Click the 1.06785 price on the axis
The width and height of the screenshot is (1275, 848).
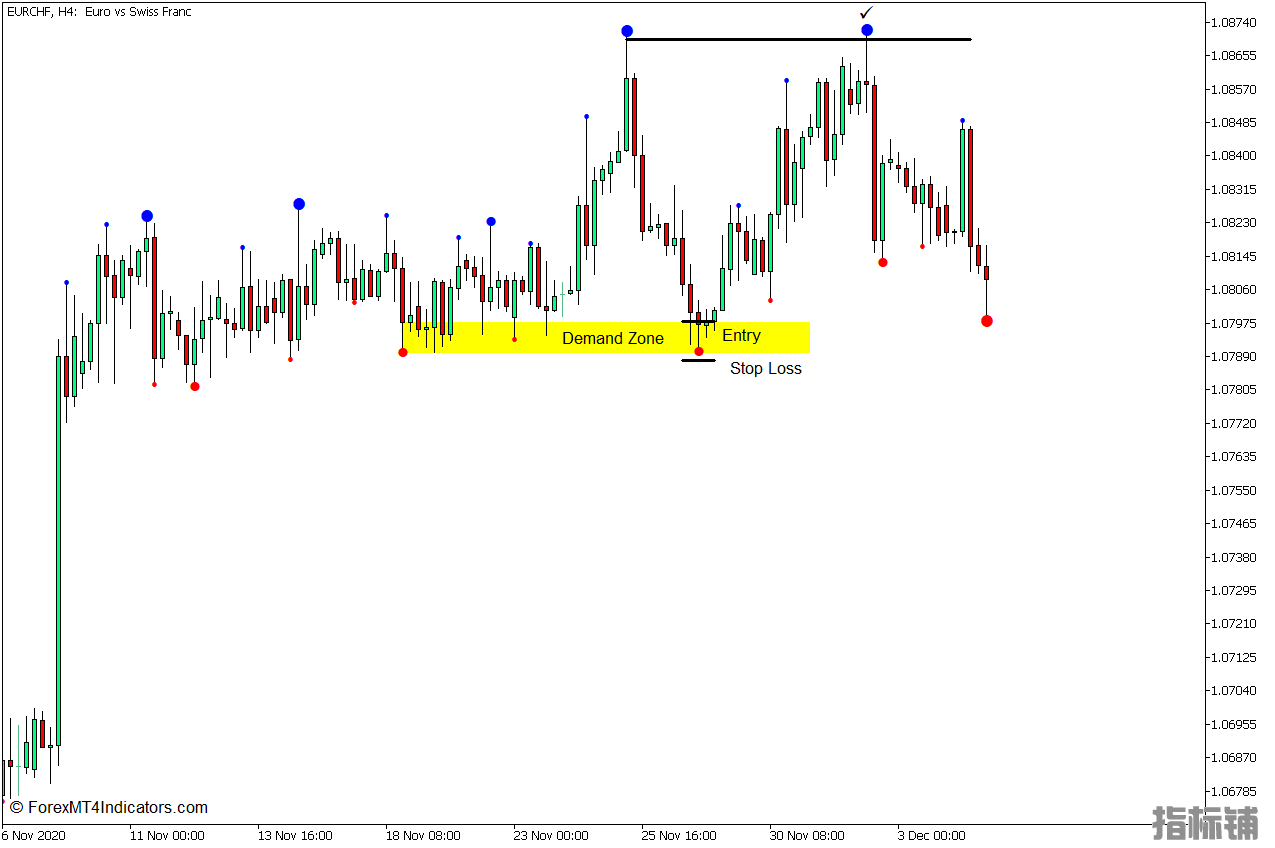[x=1232, y=791]
